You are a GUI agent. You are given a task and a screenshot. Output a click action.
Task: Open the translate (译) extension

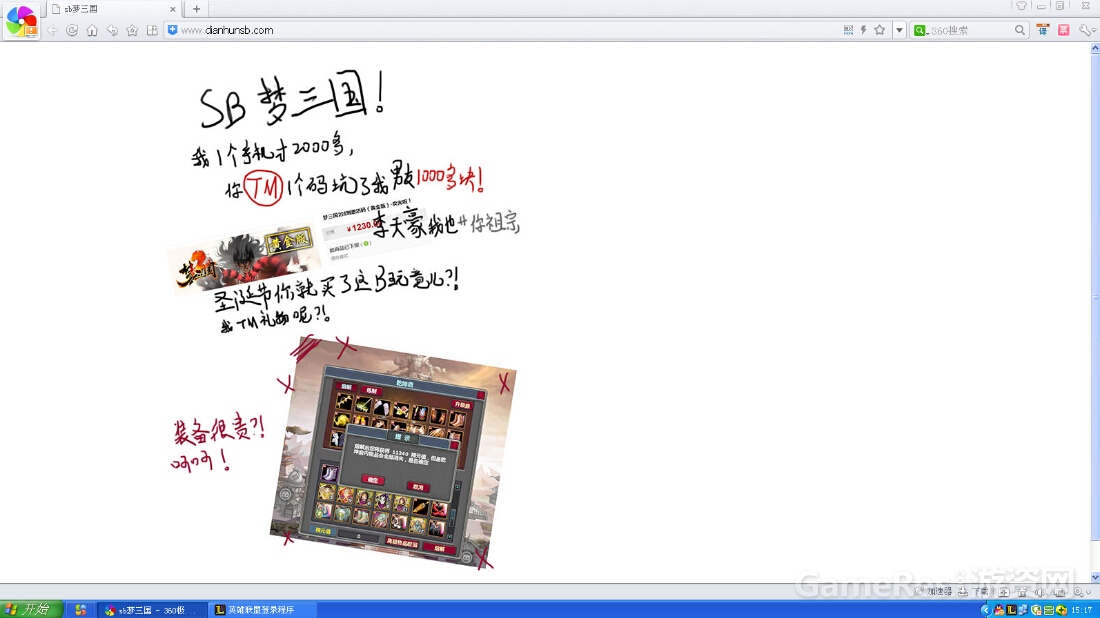(1043, 30)
